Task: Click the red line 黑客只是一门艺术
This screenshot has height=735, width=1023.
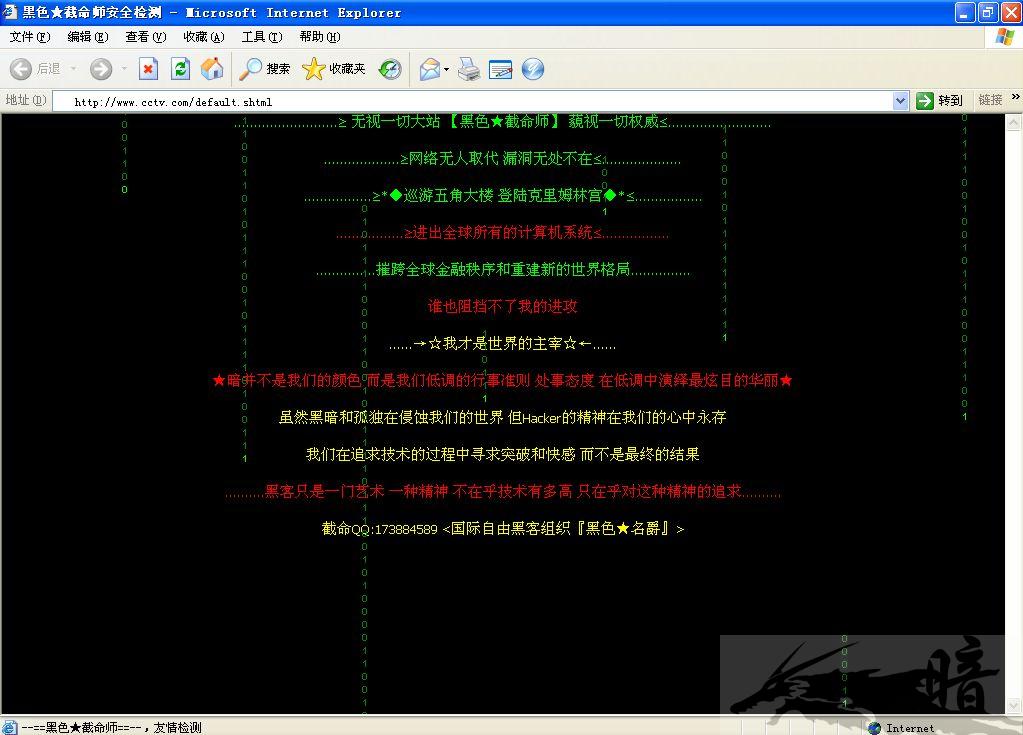Action: (x=502, y=491)
